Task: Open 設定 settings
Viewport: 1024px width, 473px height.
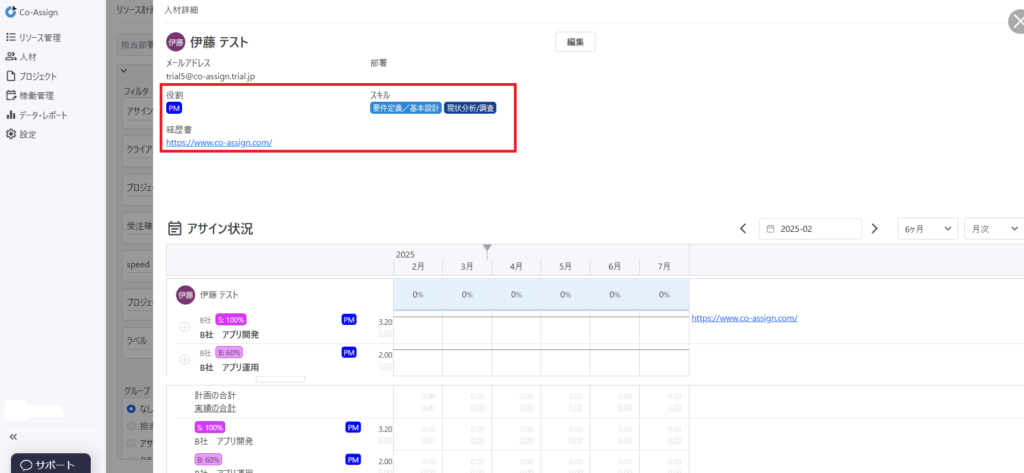Action: [x=21, y=135]
